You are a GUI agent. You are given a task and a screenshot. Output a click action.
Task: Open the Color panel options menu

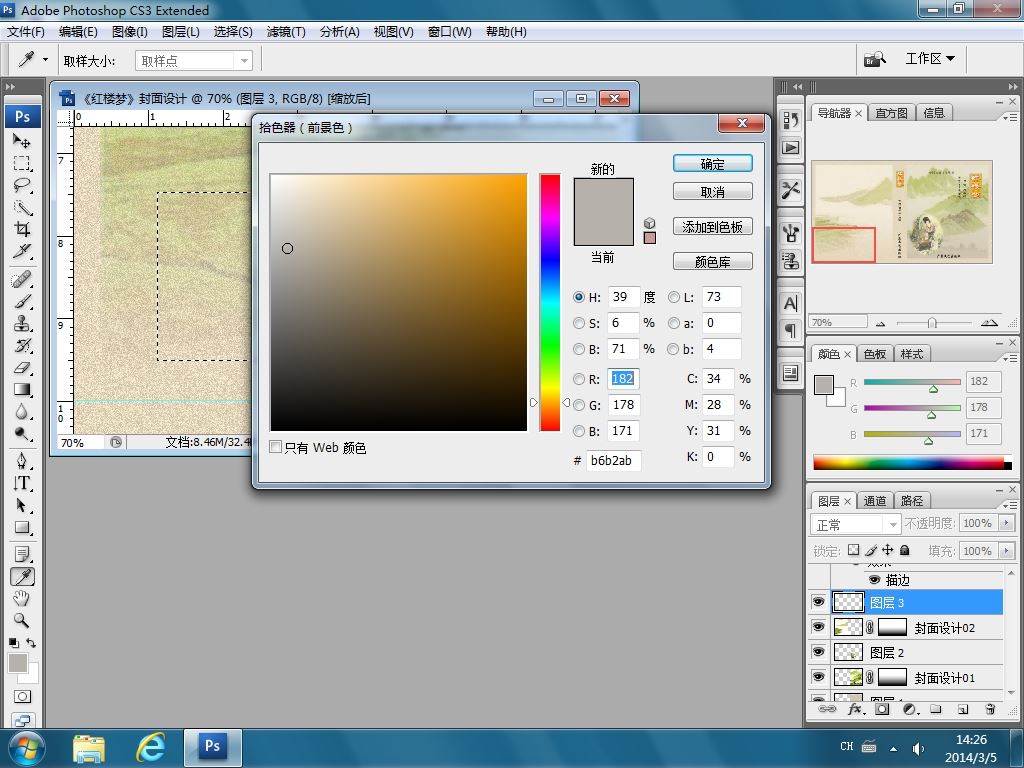tap(1010, 358)
